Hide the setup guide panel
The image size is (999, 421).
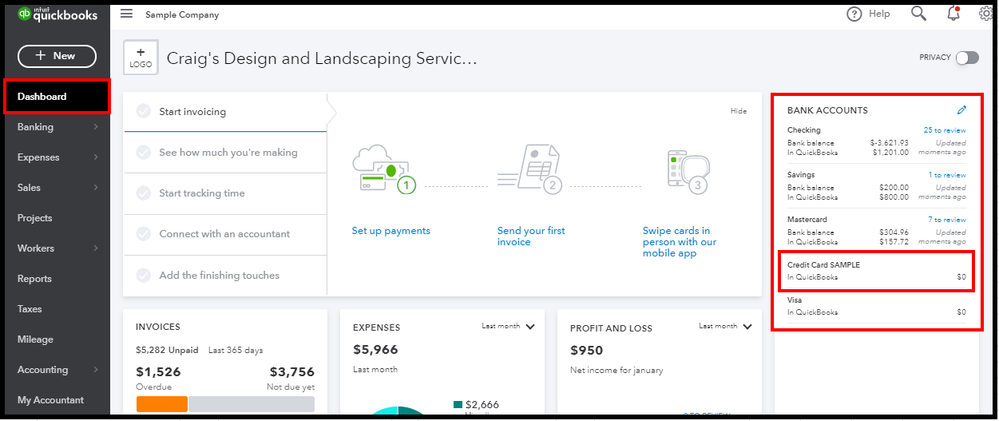738,111
